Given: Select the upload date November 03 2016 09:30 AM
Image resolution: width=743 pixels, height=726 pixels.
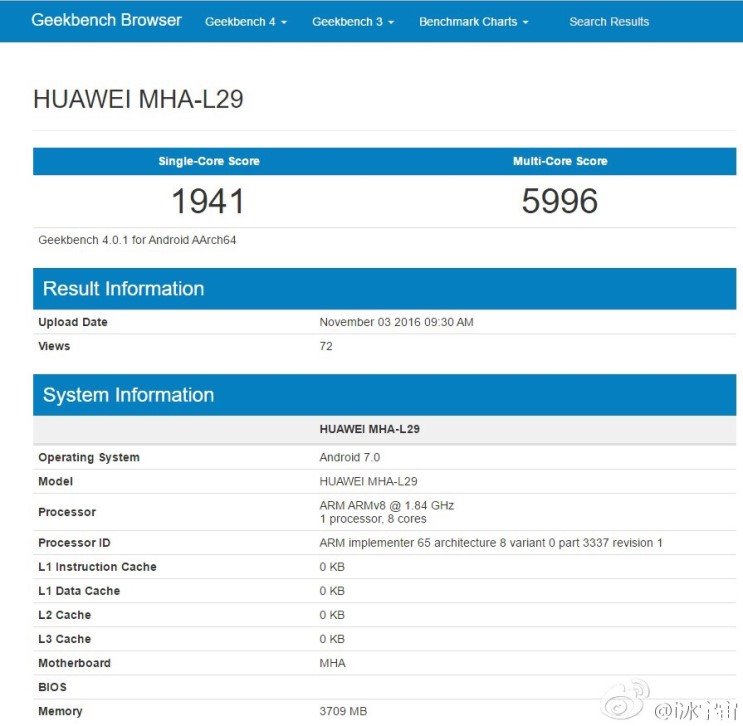Looking at the screenshot, I should (x=397, y=322).
